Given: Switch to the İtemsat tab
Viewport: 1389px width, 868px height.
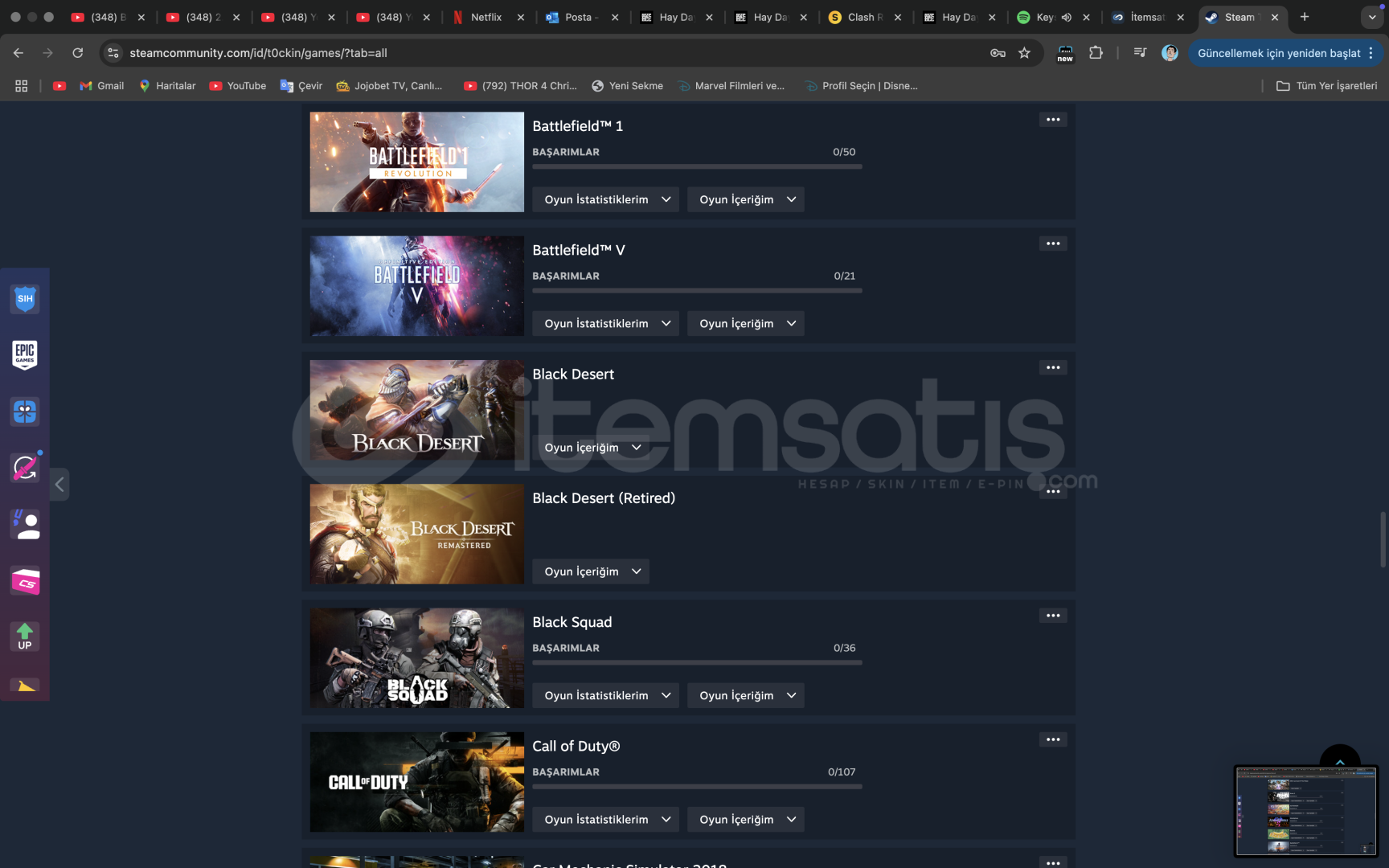Looking at the screenshot, I should 1148,17.
